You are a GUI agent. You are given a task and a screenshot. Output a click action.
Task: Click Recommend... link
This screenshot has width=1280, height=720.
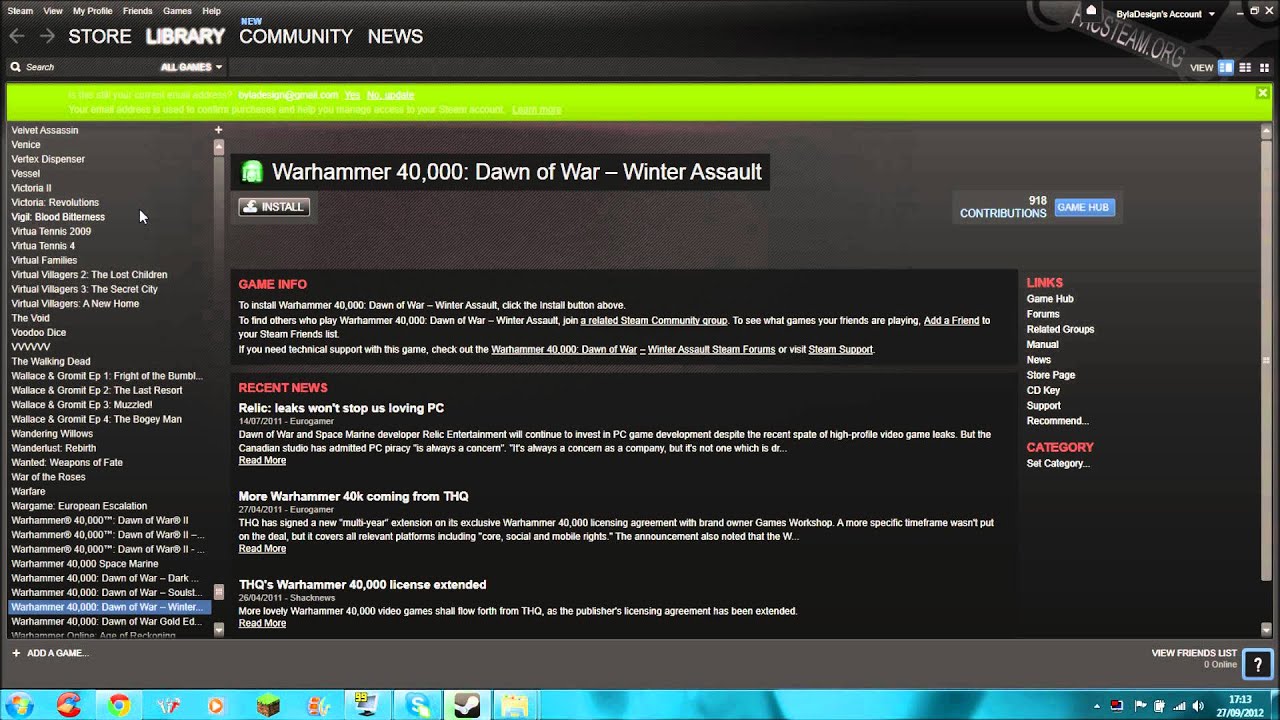coord(1057,421)
